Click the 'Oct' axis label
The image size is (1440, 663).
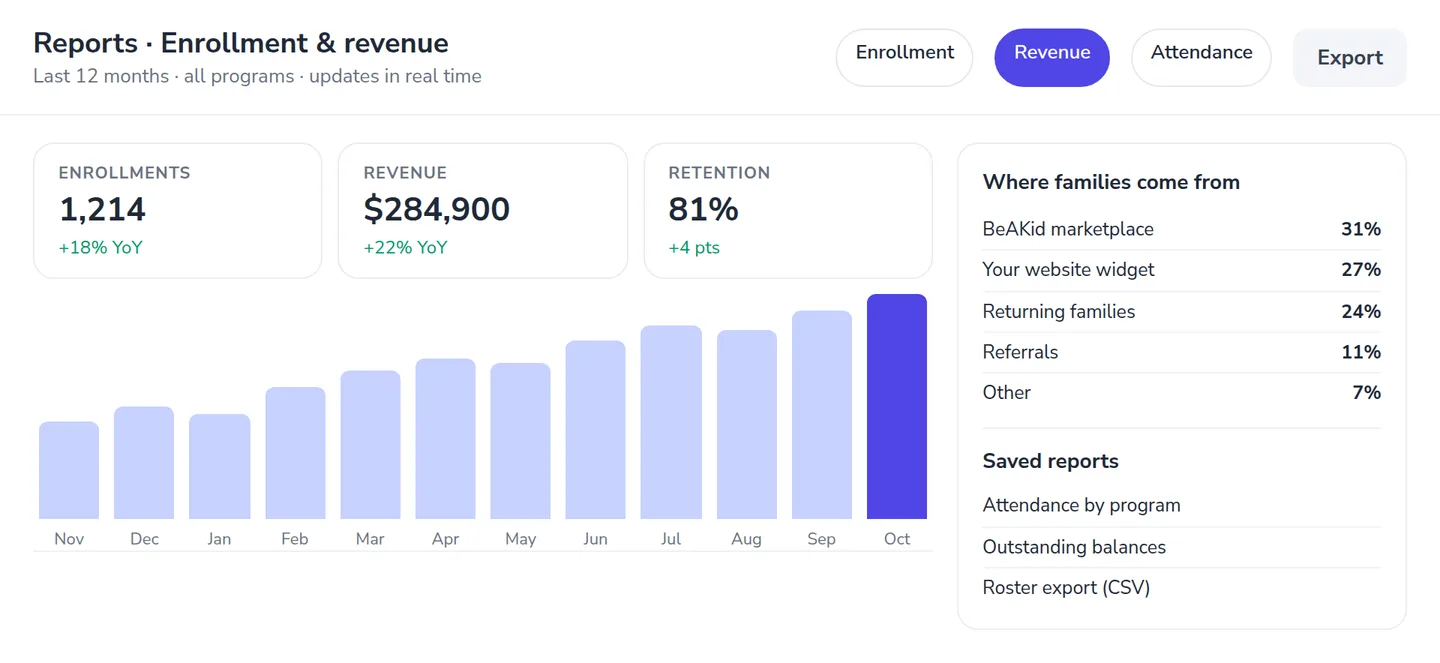pos(897,539)
